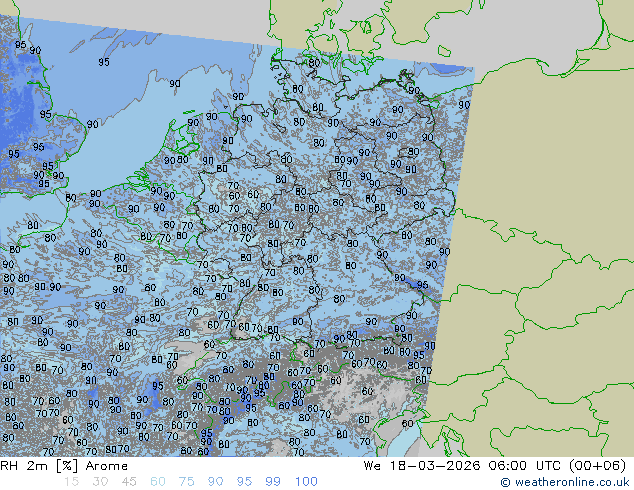
Task: Select the 30 value in the legend
Action: tap(99, 482)
